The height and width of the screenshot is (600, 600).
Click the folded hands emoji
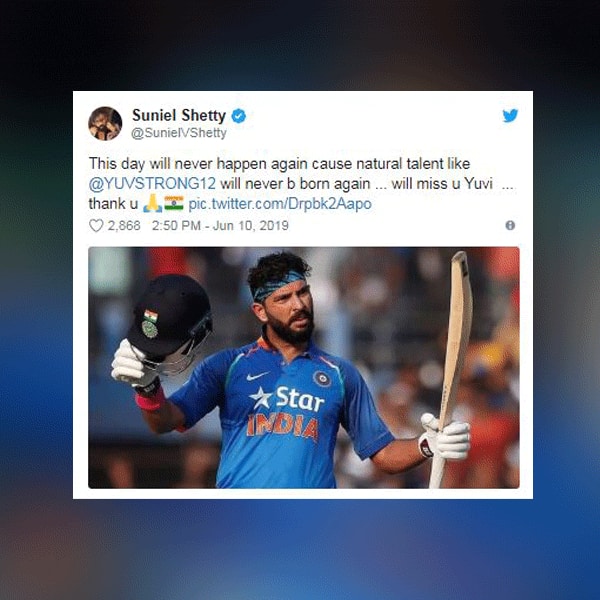coord(153,204)
